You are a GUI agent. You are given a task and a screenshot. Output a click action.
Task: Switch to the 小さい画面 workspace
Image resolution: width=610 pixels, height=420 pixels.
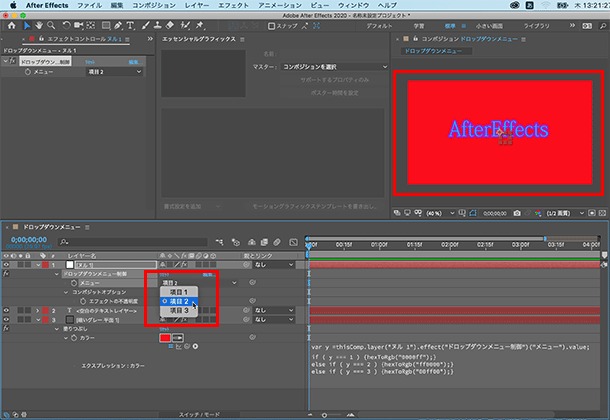pos(489,26)
